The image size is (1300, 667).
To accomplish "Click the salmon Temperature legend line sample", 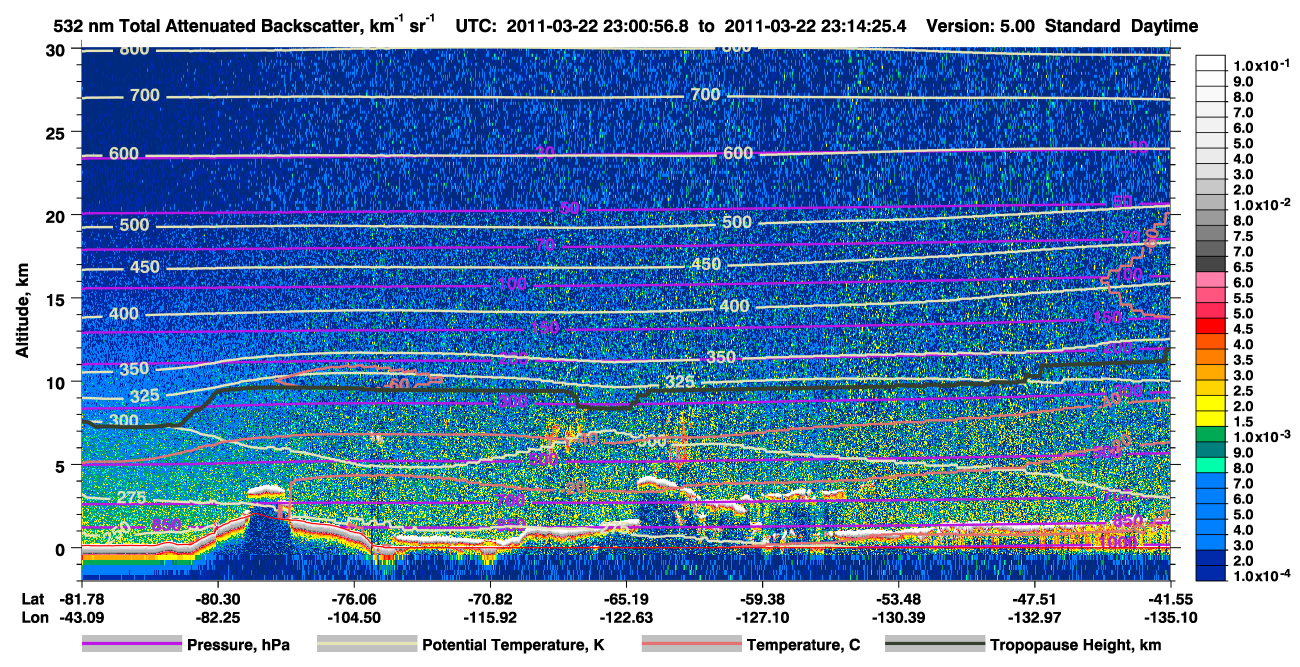I will click(690, 645).
